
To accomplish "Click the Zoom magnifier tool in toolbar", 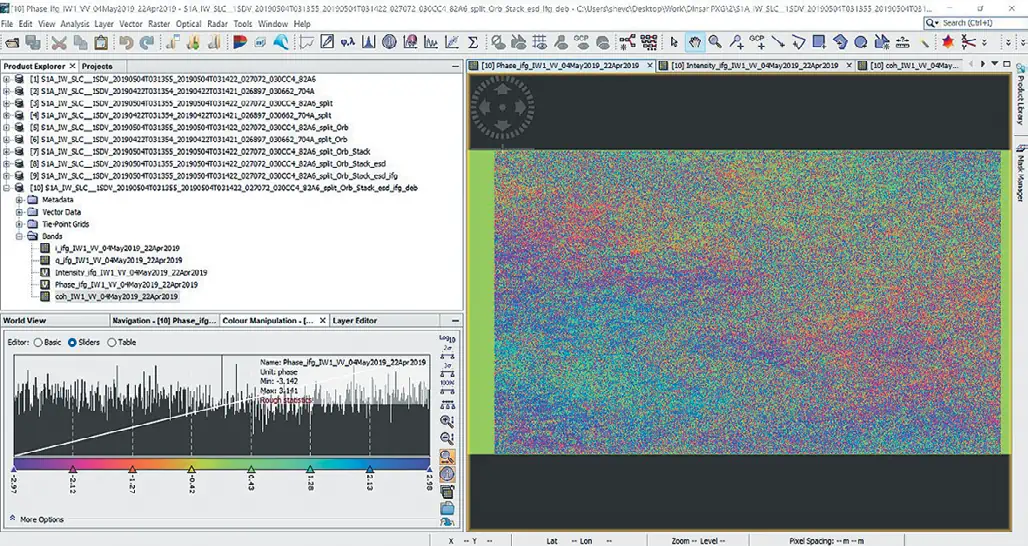I will pyautogui.click(x=715, y=42).
